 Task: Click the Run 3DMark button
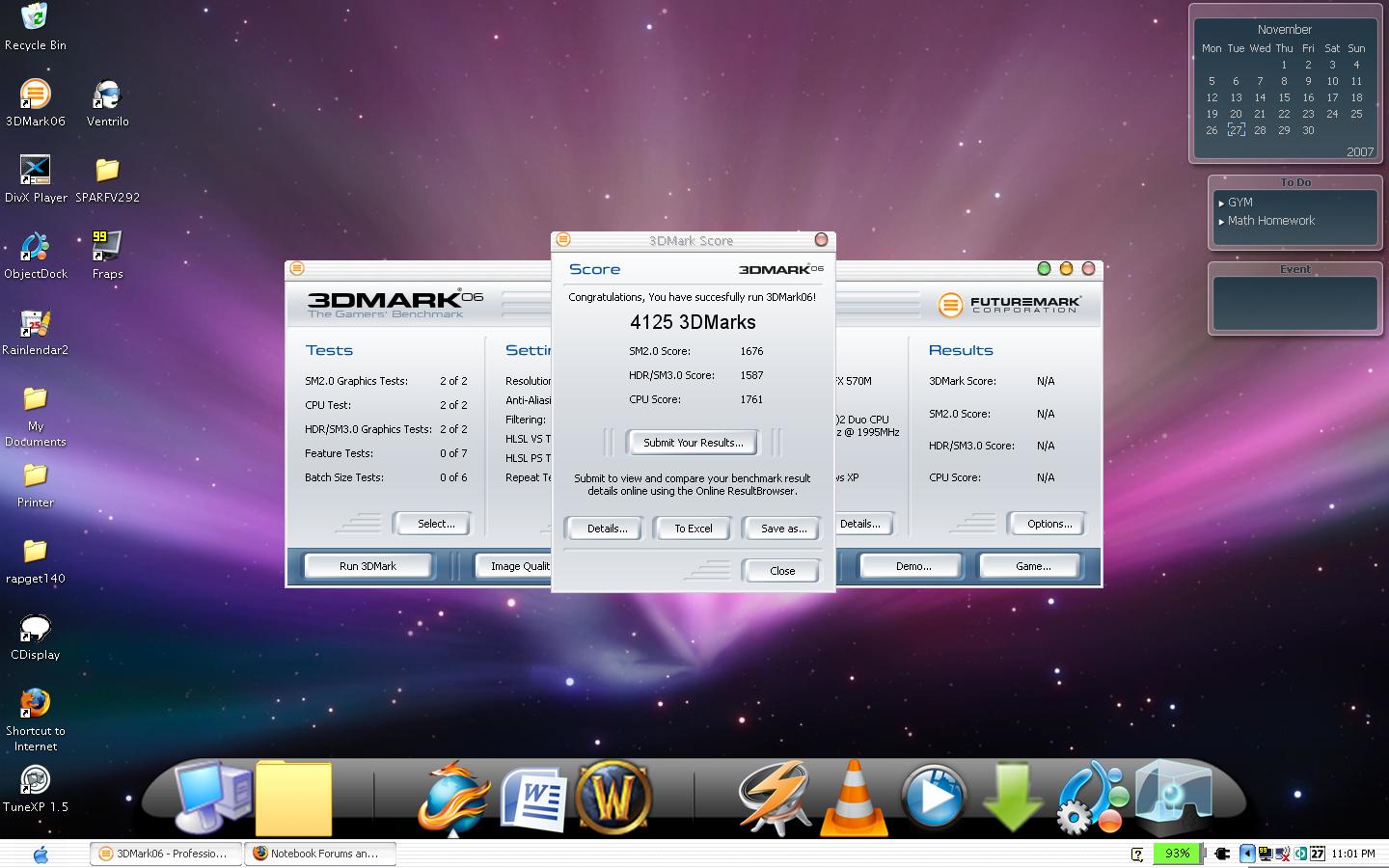tap(368, 566)
